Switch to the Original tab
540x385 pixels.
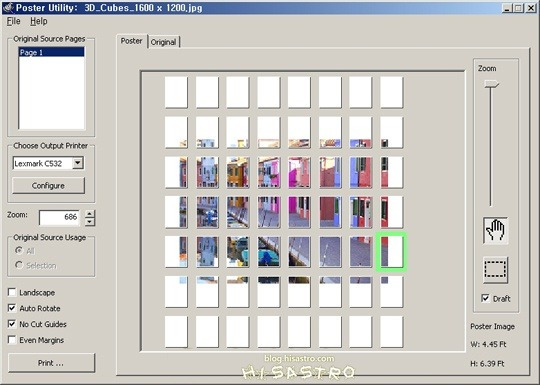(x=164, y=42)
